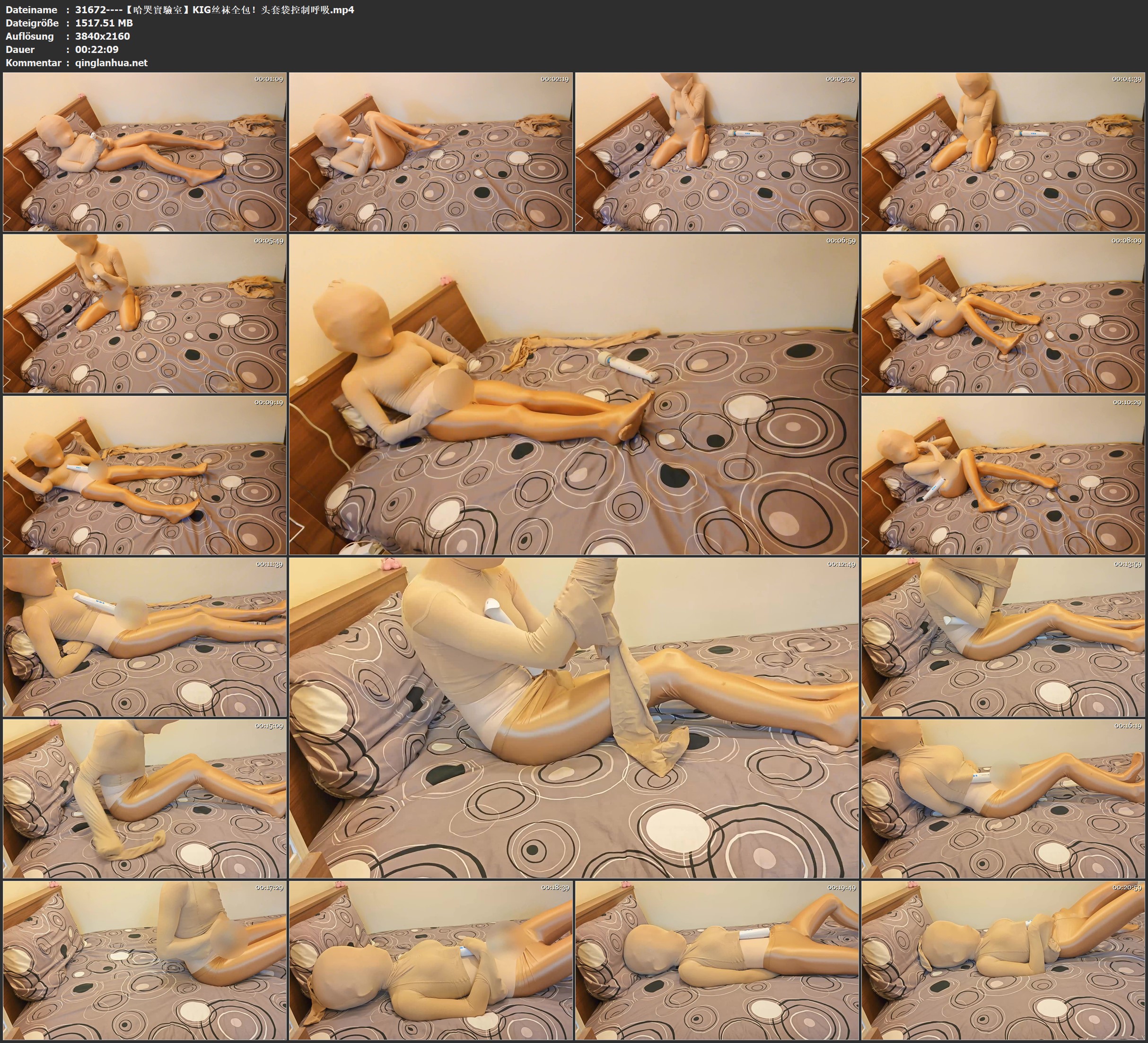Click the thumbnail timestamped 00:10:29
Screen dimensions: 1148x1043
click(1002, 475)
